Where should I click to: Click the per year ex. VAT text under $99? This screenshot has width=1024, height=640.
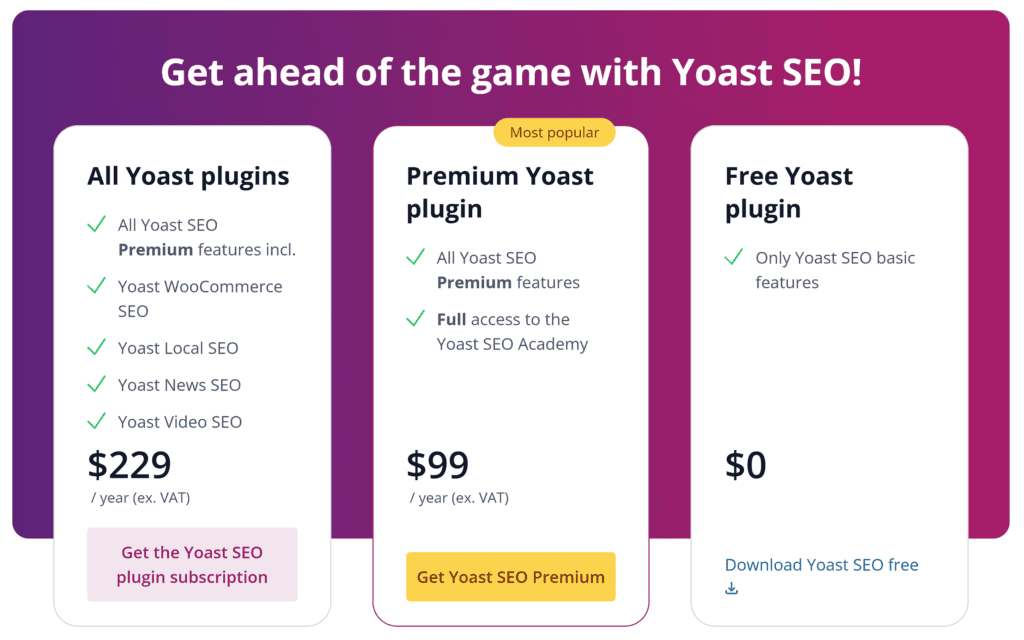point(457,497)
